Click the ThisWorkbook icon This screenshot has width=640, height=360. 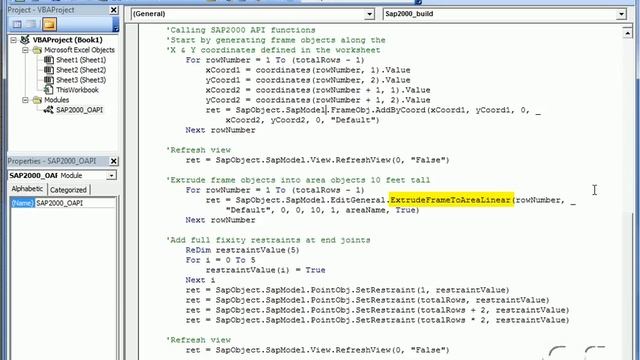pyautogui.click(x=49, y=90)
